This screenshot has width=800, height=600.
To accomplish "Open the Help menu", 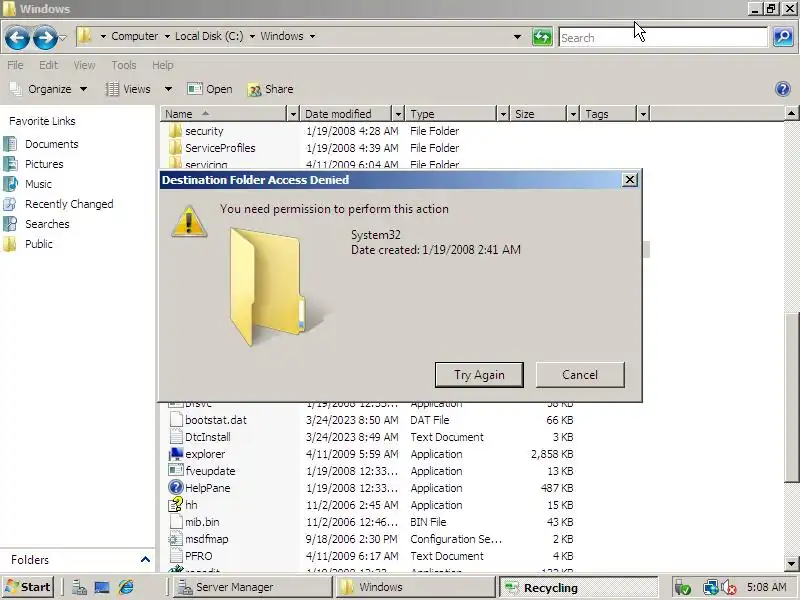I will (x=162, y=65).
